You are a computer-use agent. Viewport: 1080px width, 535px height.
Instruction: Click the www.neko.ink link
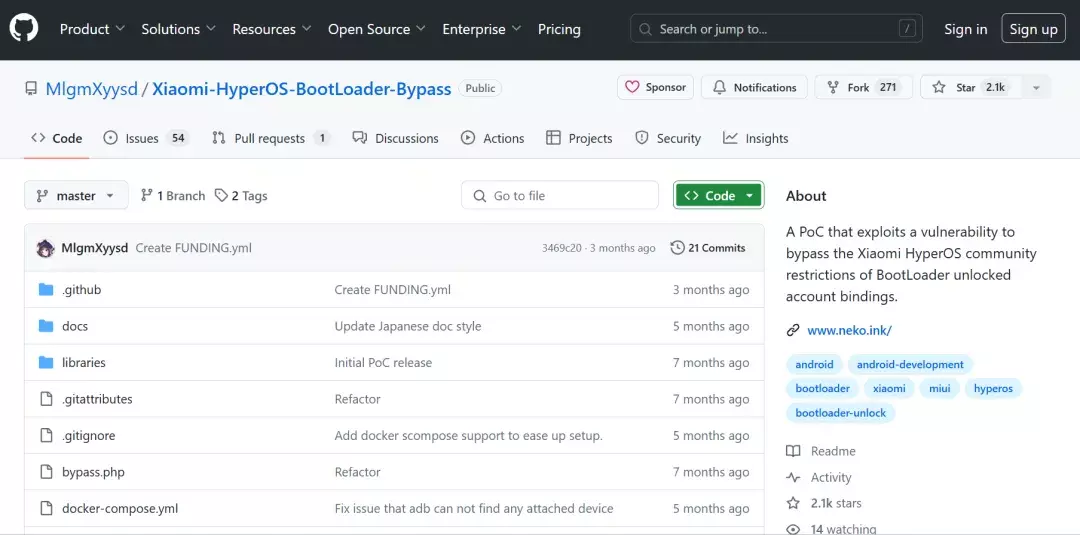pyautogui.click(x=849, y=330)
